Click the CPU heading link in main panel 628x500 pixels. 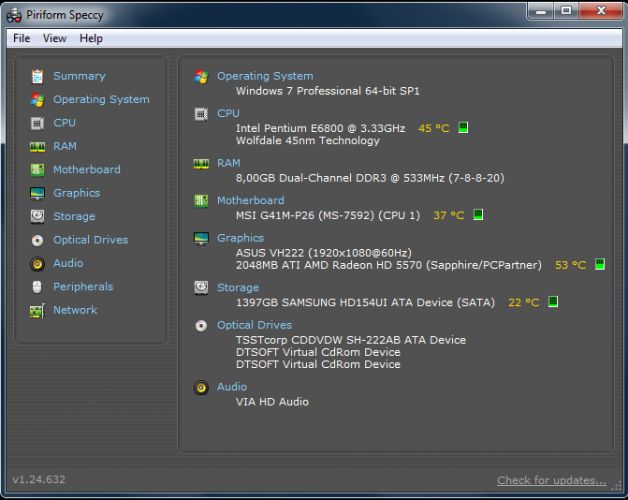[x=228, y=113]
